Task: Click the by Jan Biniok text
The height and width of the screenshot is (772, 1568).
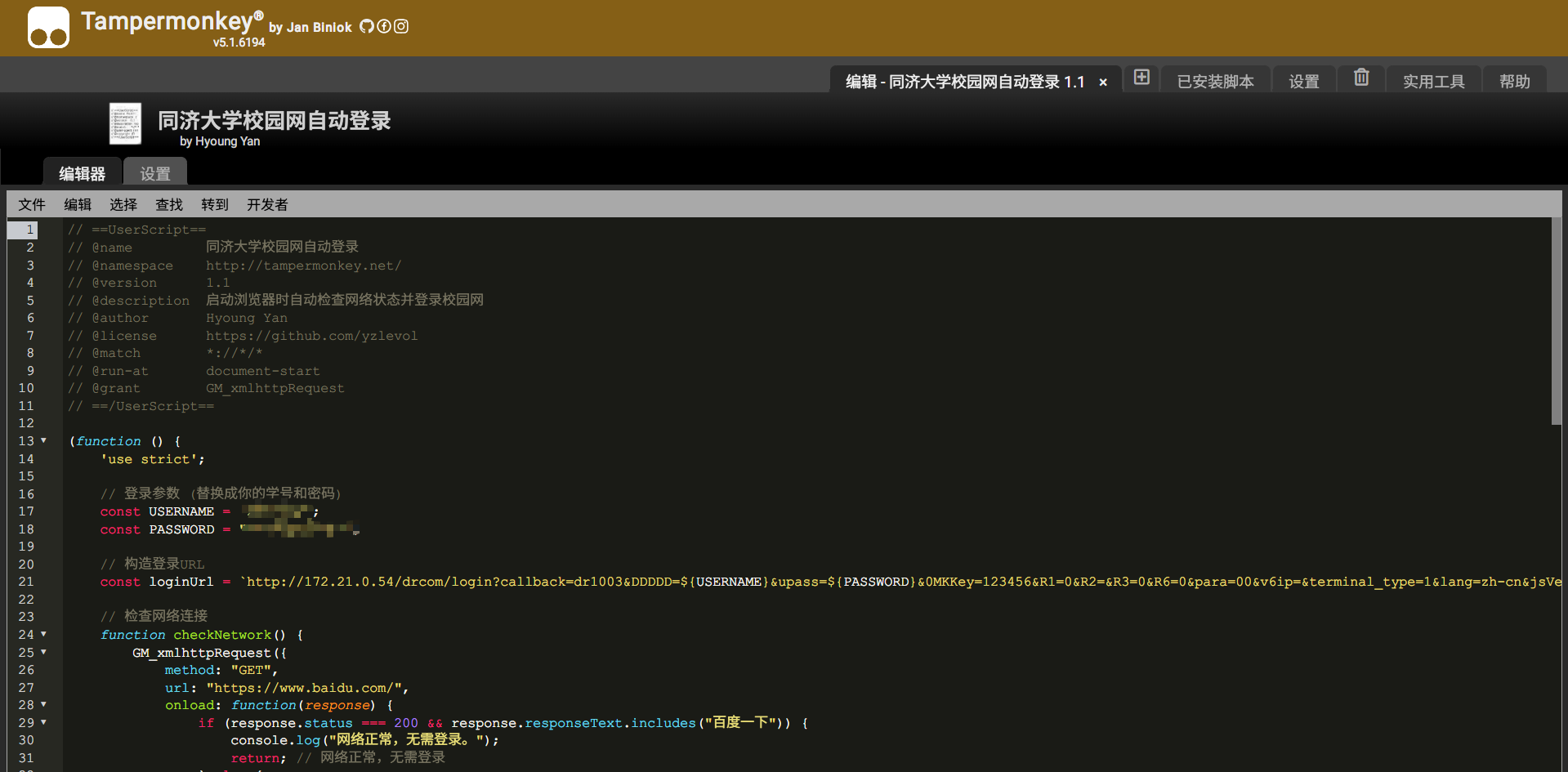Action: (x=310, y=27)
